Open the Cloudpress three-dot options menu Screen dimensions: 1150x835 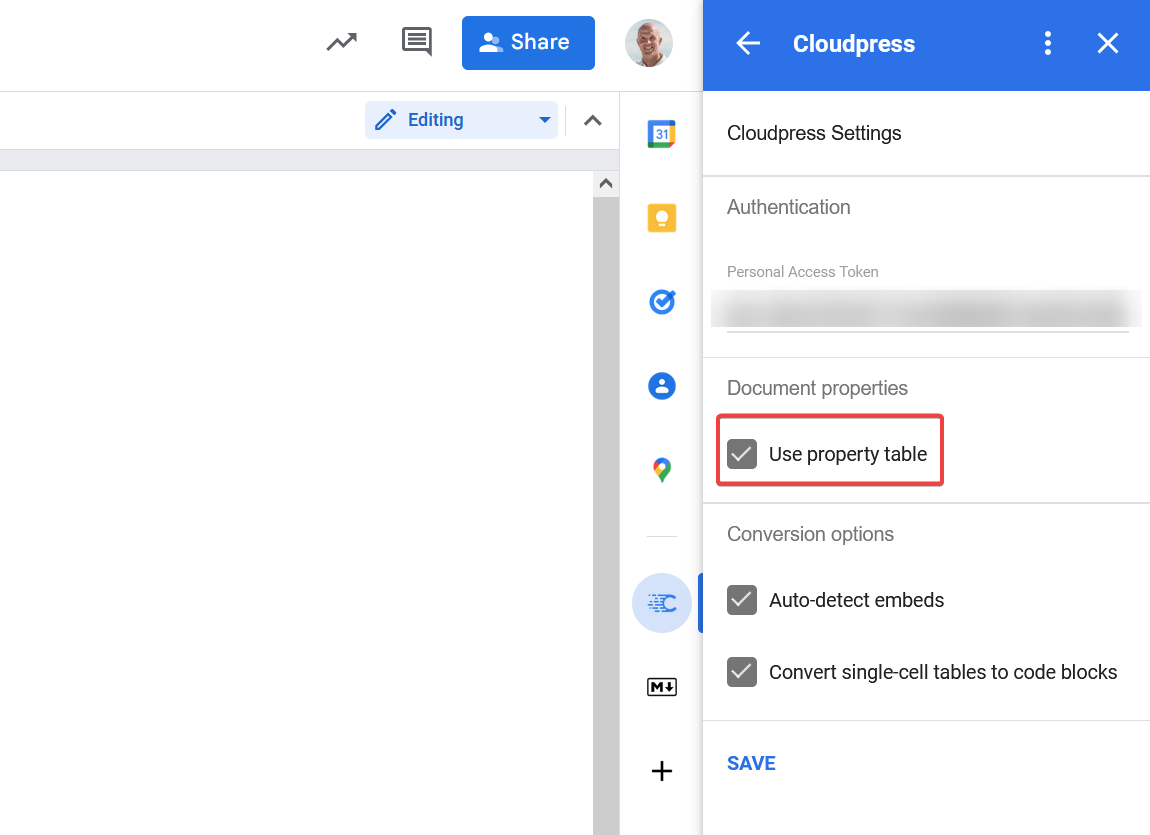(x=1047, y=43)
